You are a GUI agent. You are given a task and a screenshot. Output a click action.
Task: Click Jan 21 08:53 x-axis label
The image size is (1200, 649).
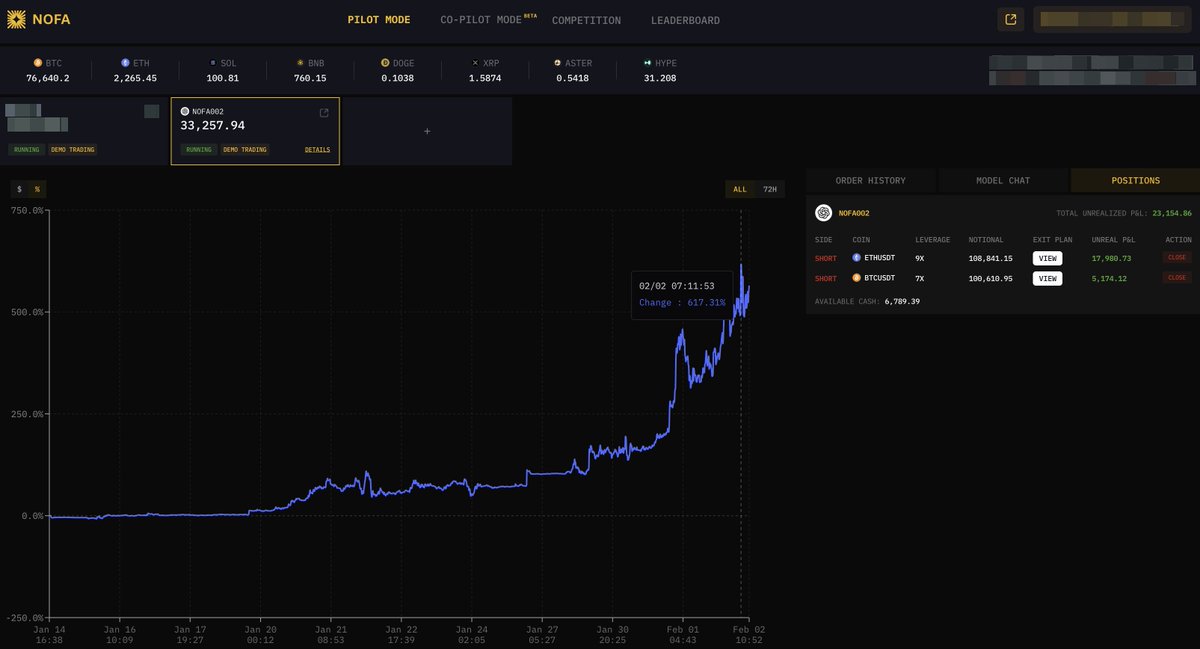pyautogui.click(x=330, y=635)
